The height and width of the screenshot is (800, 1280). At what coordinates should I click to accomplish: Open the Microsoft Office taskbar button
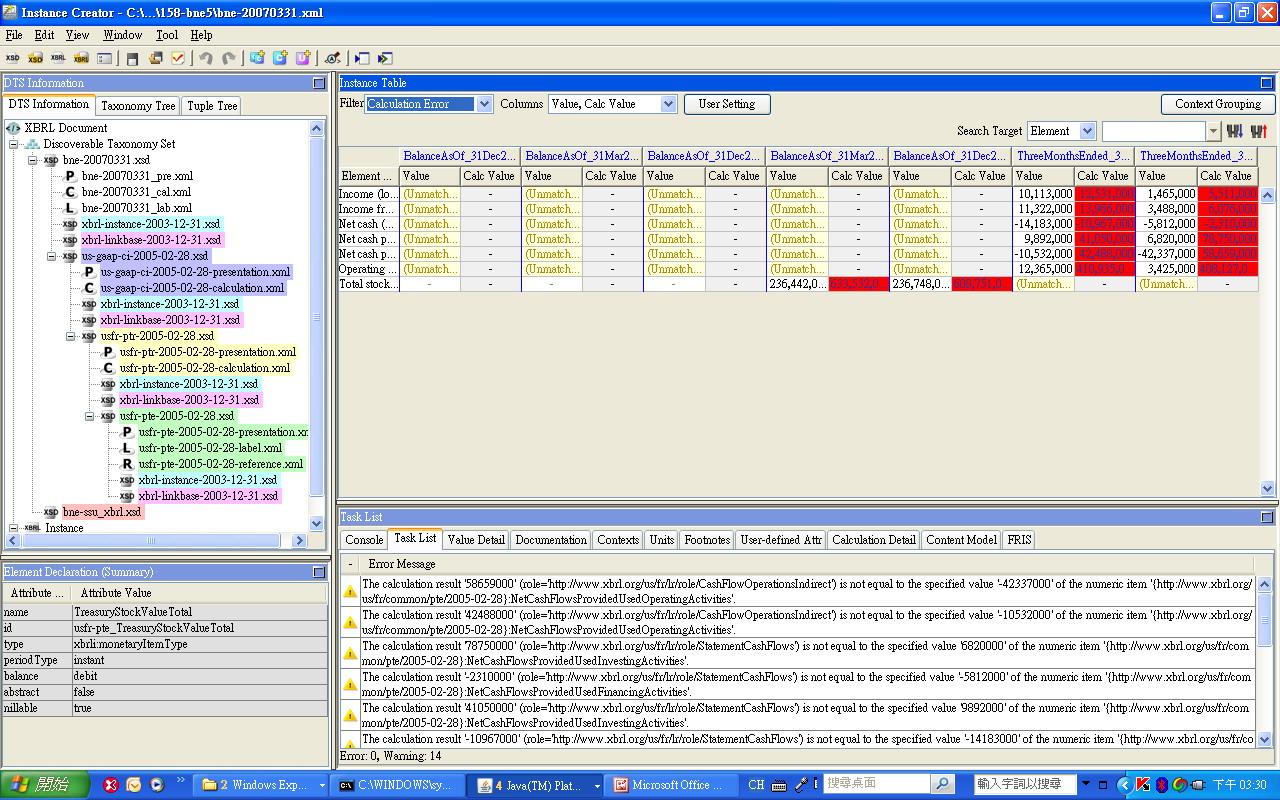pos(672,785)
